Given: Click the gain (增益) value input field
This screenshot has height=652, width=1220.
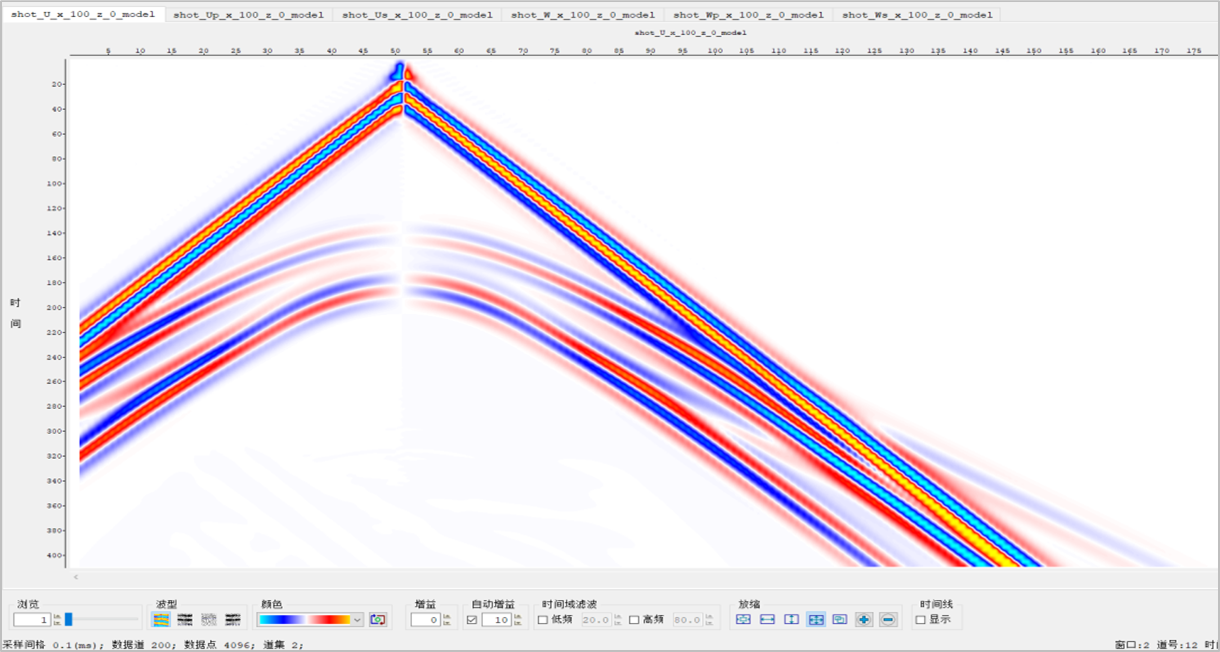Looking at the screenshot, I should 425,620.
